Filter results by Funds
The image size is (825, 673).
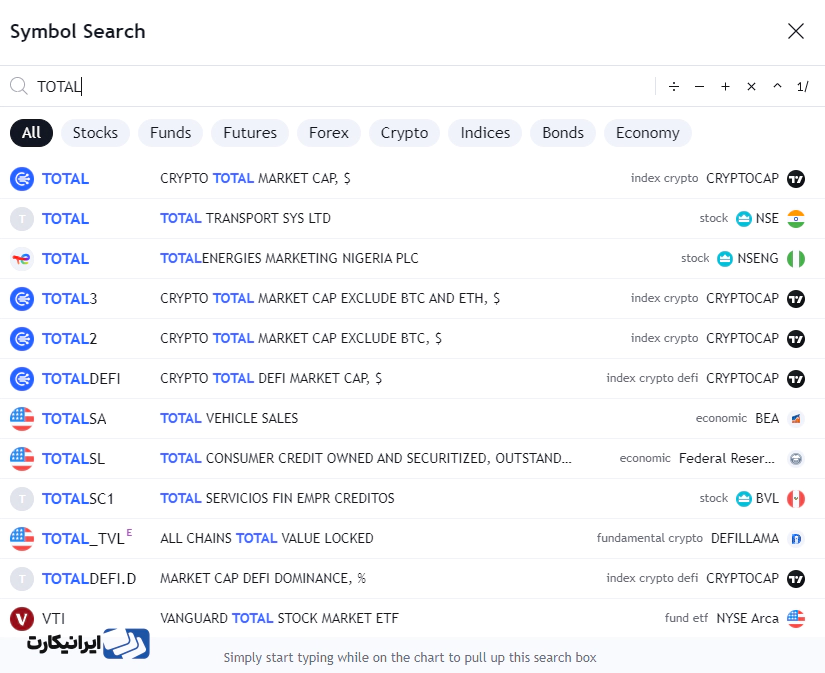(170, 133)
